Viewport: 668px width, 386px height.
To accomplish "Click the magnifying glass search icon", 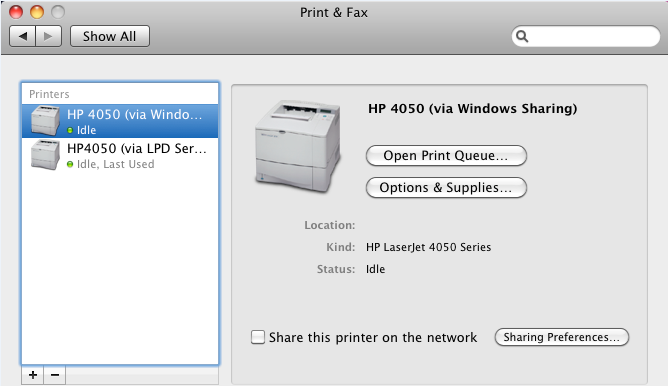I will 522,36.
